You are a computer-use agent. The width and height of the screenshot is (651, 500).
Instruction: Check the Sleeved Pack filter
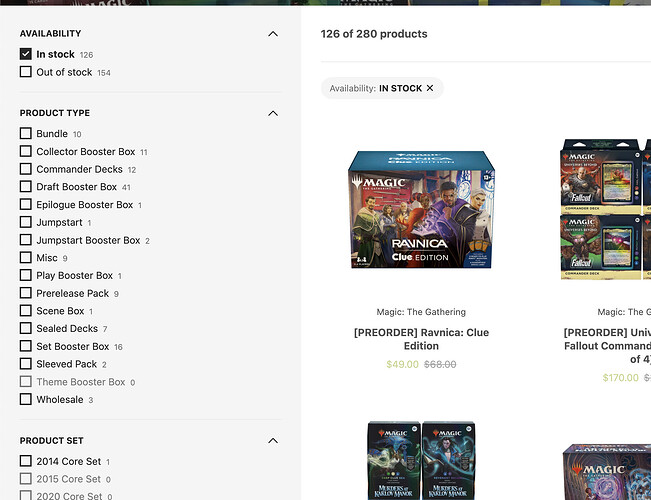26,364
